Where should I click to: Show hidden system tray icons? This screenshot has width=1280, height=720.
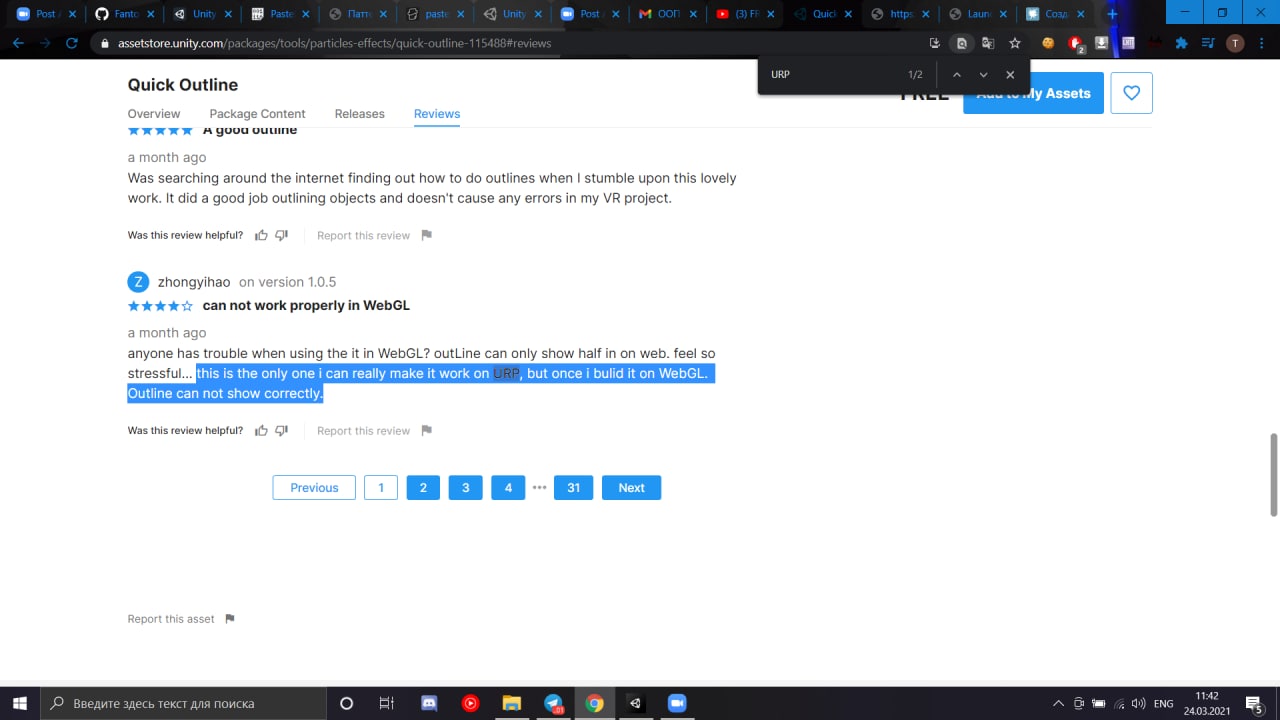pyautogui.click(x=1058, y=703)
